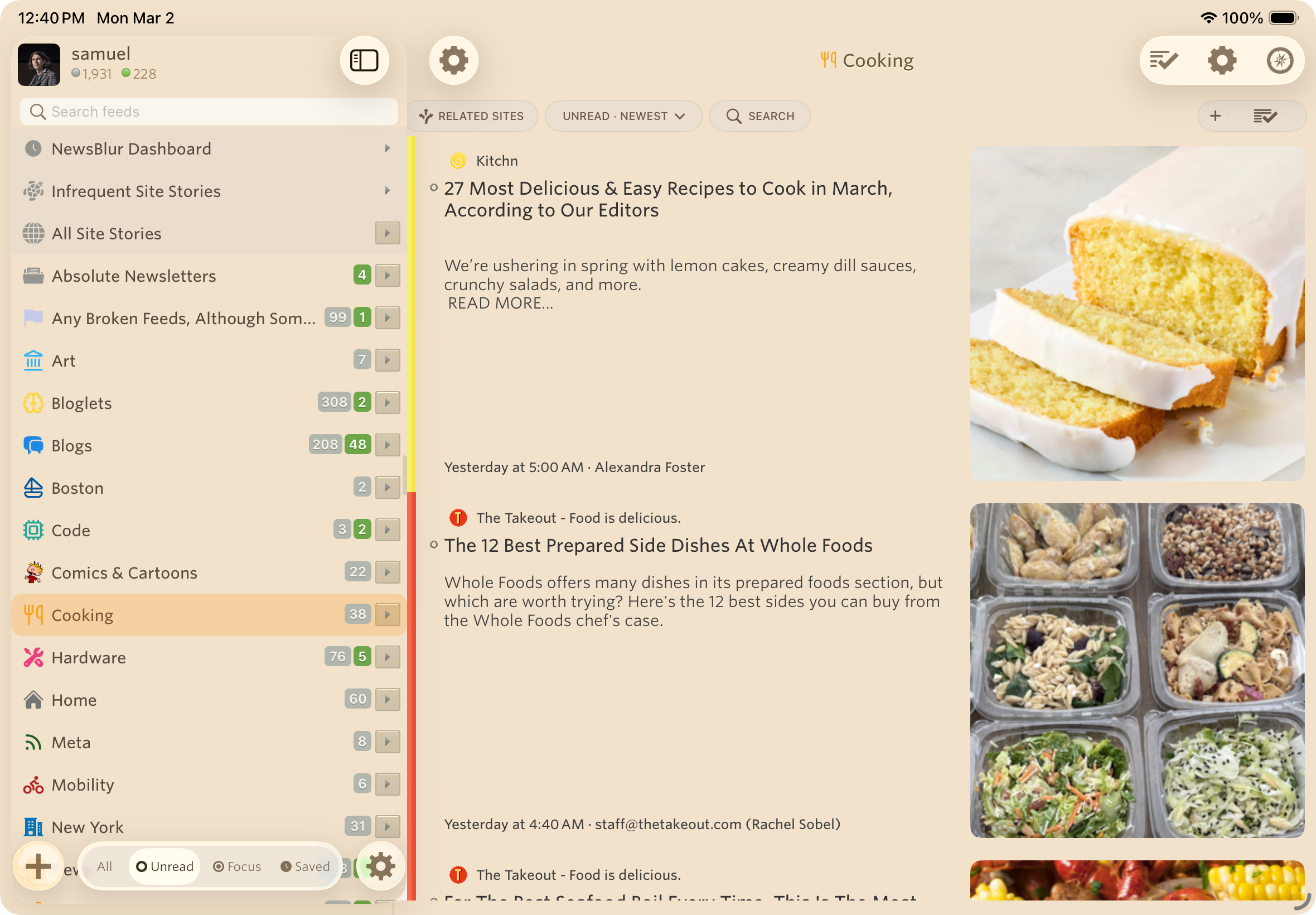This screenshot has height=915, width=1316.
Task: Expand the Absolute Newsletters folder arrow
Action: tap(388, 276)
